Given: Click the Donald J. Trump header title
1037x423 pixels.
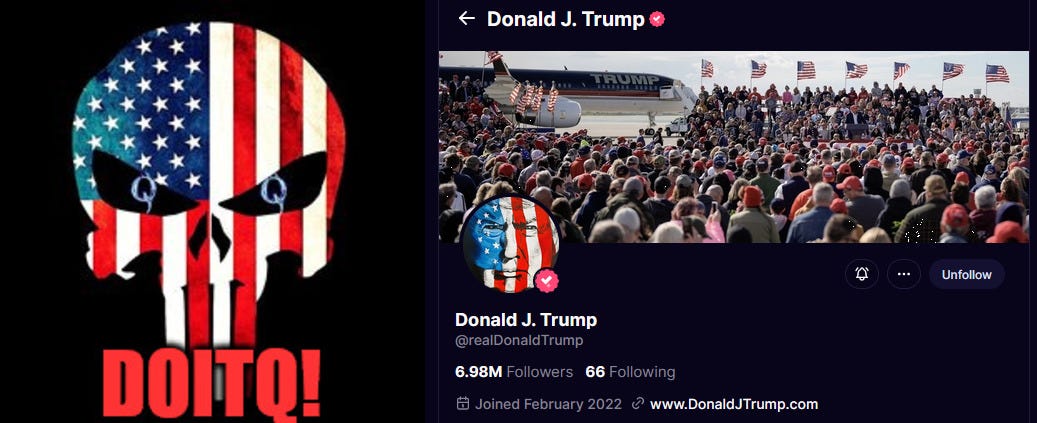Looking at the screenshot, I should click(565, 19).
